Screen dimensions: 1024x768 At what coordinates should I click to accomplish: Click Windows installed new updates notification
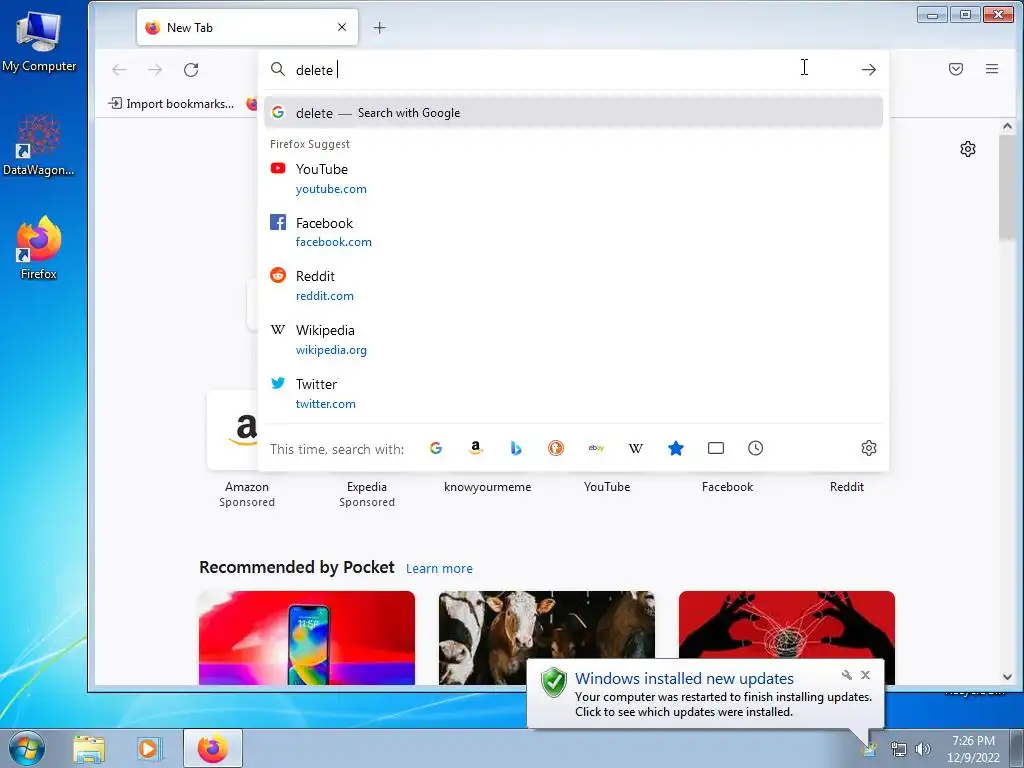(x=705, y=695)
